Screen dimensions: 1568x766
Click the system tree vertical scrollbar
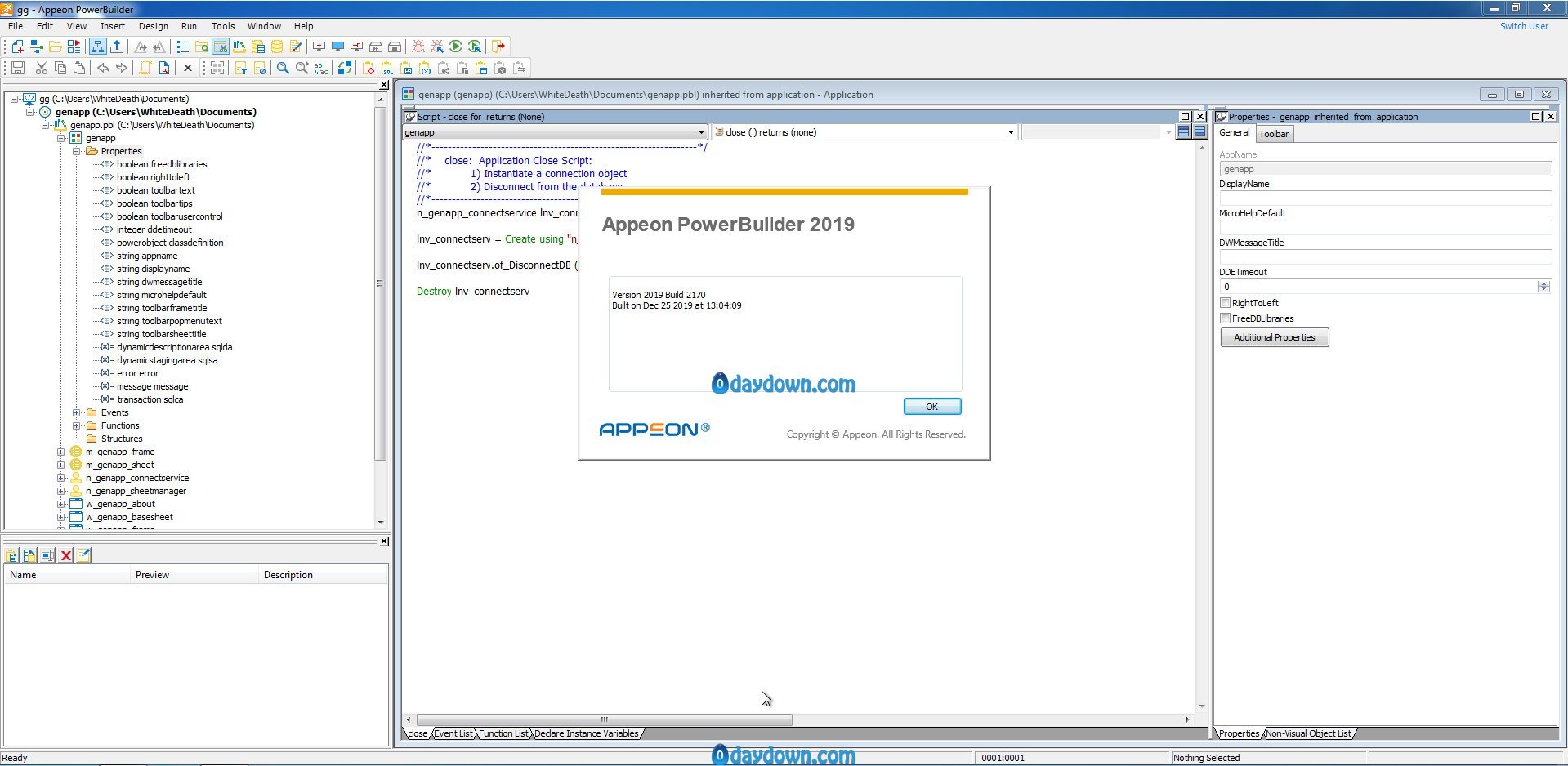pyautogui.click(x=380, y=282)
